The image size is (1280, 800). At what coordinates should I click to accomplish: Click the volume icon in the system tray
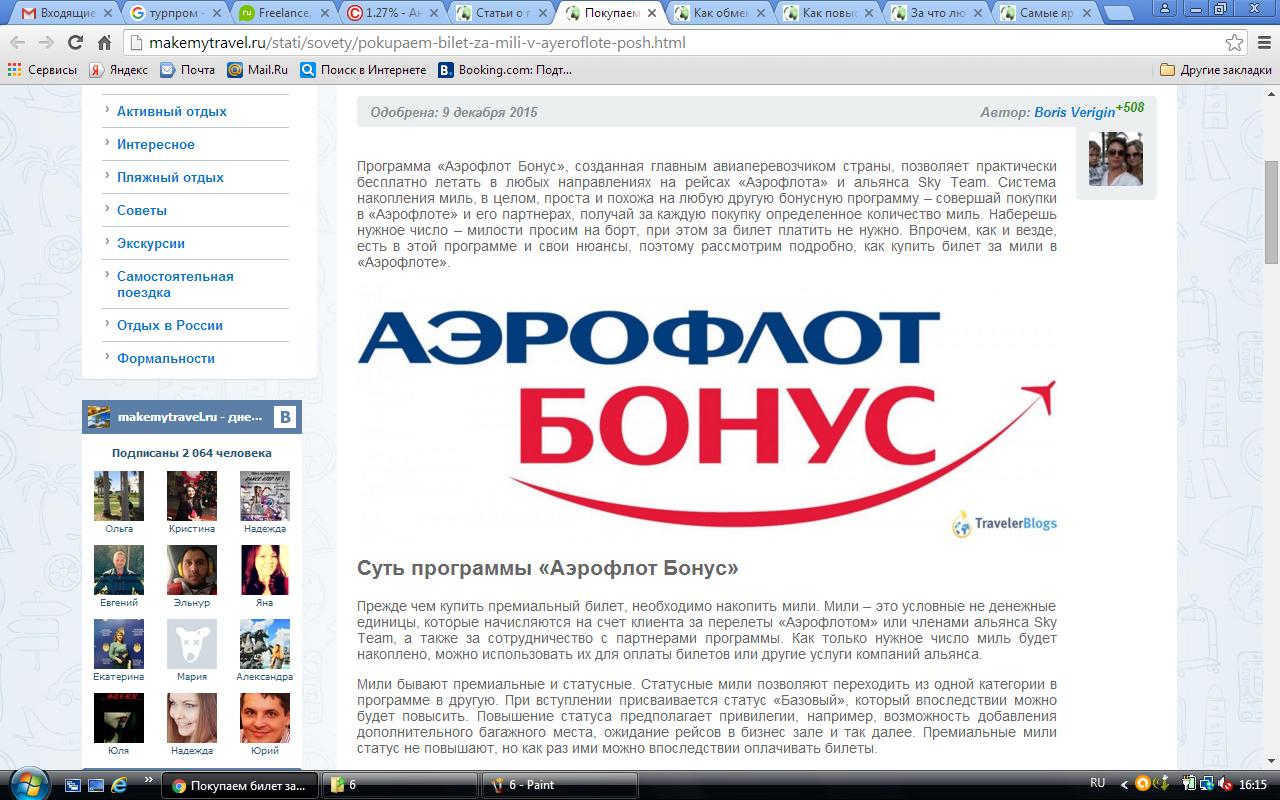[x=1225, y=785]
